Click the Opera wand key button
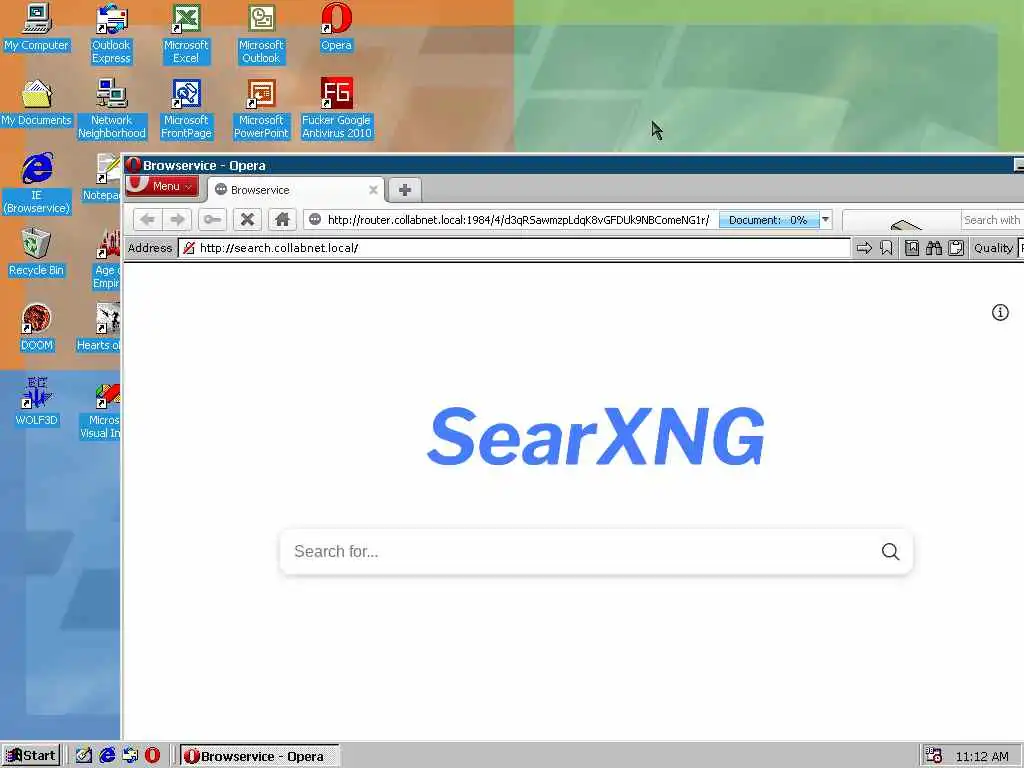The height and width of the screenshot is (768, 1024). tap(212, 219)
